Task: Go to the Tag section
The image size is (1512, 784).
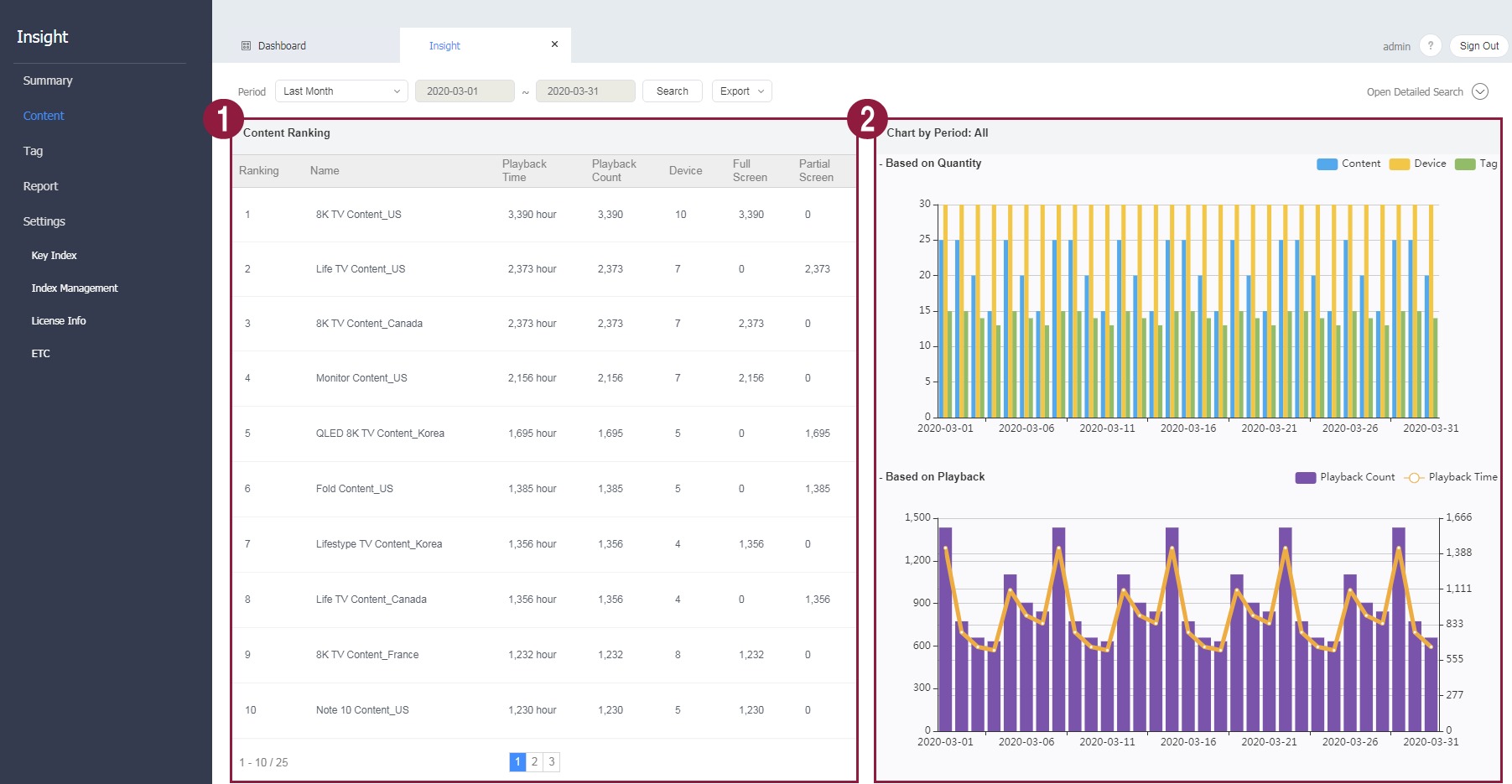Action: click(33, 151)
